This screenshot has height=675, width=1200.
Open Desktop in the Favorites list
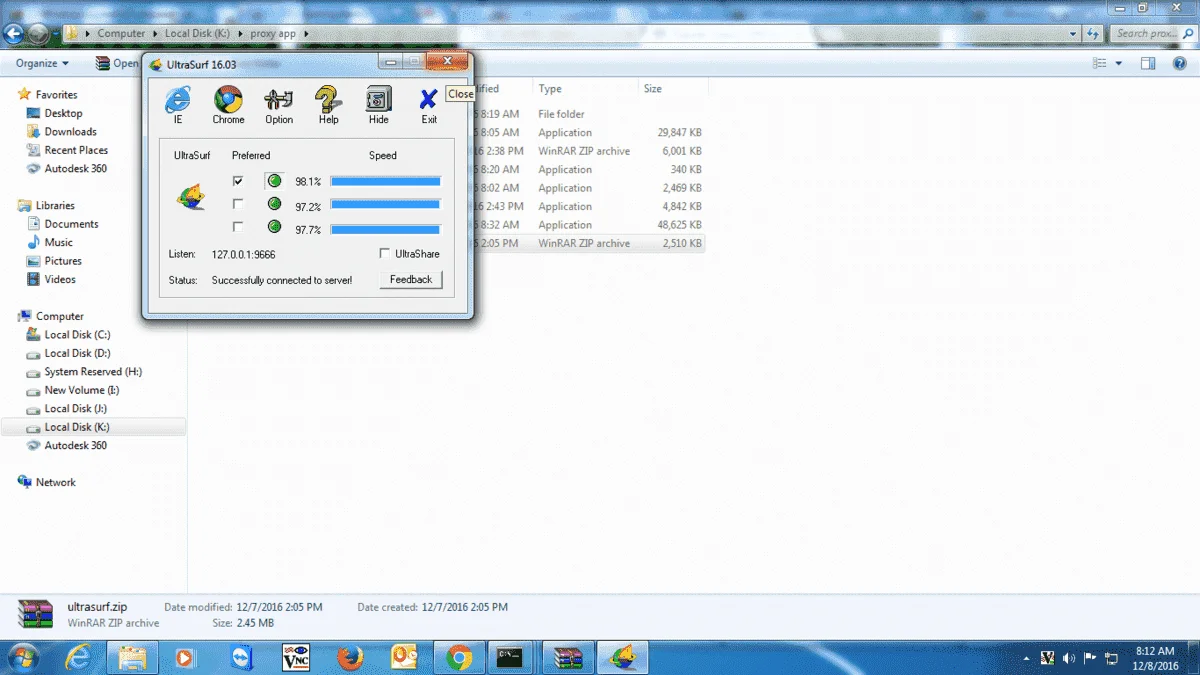tap(63, 113)
